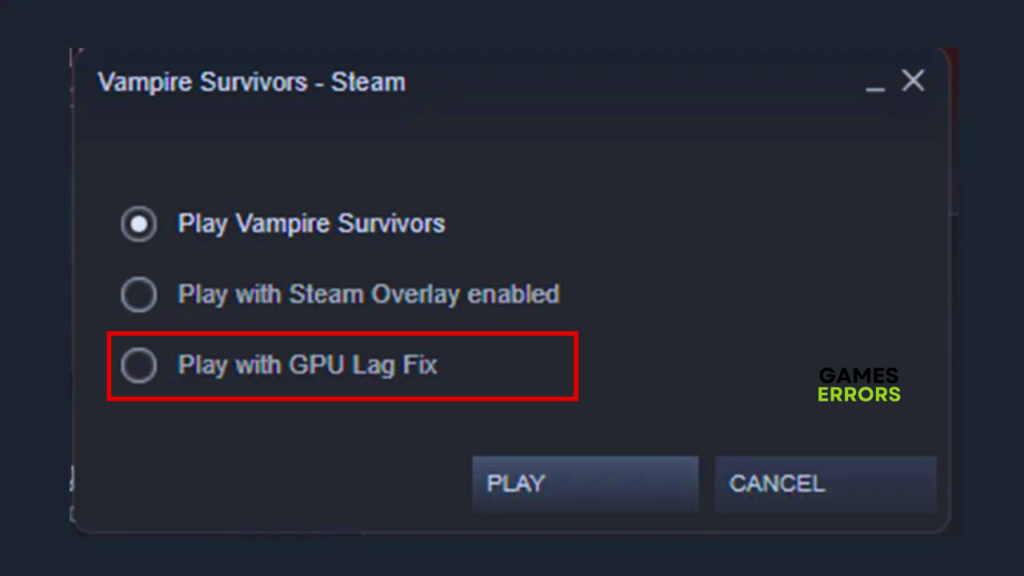Click the red highlight border around GPU option
Viewport: 1024px width, 576px height.
[342, 334]
